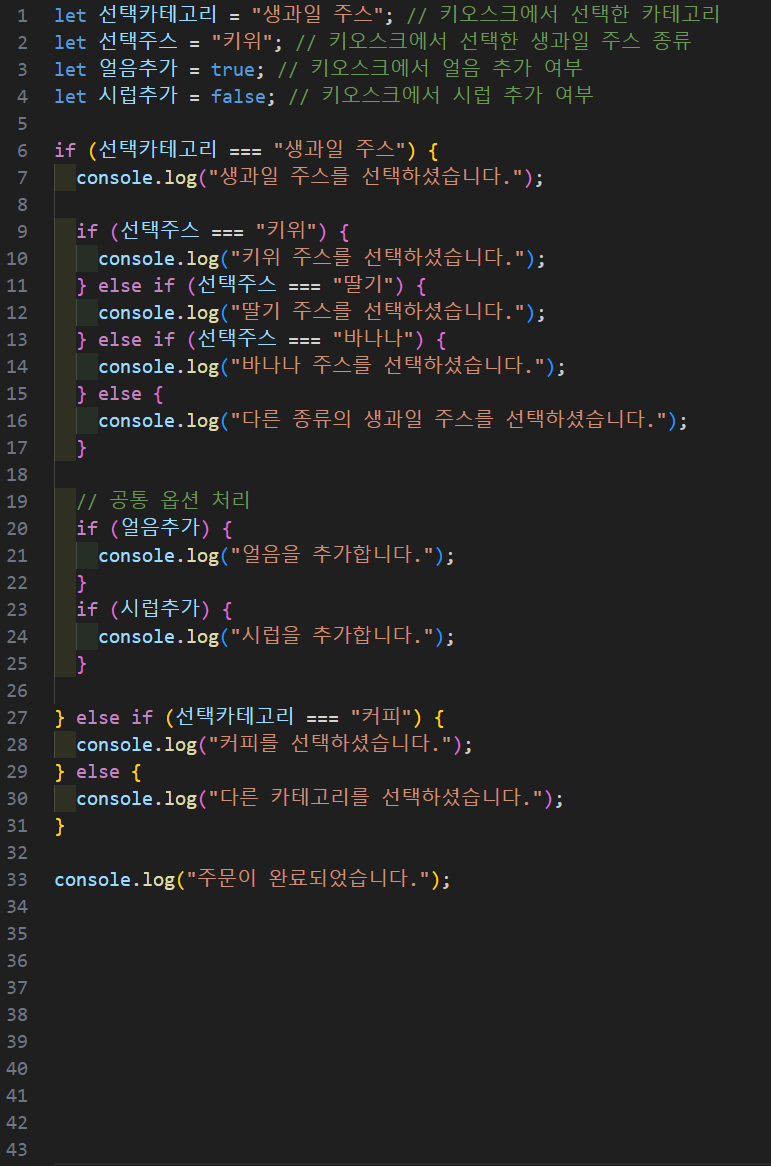This screenshot has height=1166, width=771.
Task: Click the closing brace on line 25
Action: point(81,664)
